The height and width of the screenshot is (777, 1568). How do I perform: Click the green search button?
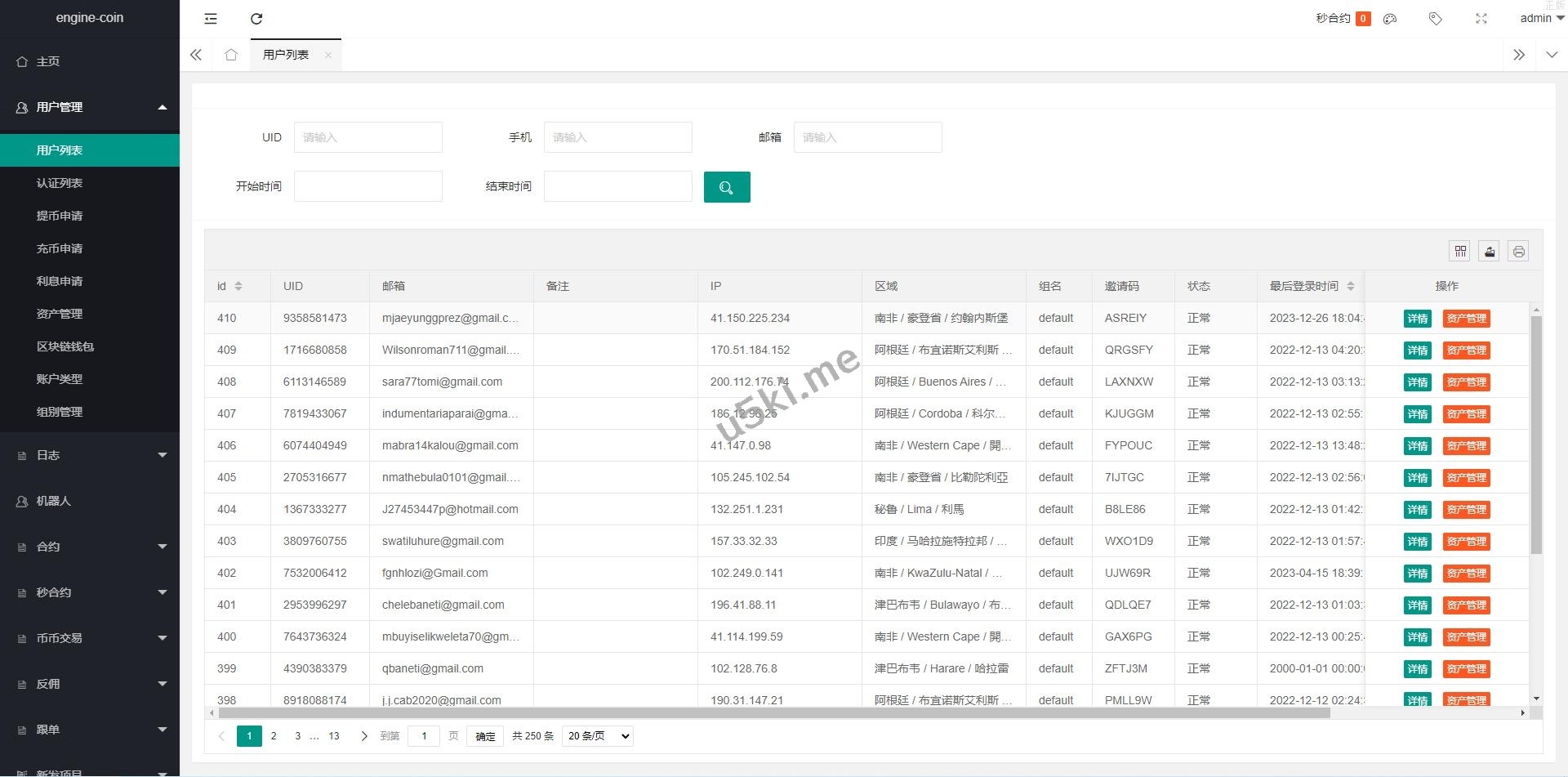[726, 187]
